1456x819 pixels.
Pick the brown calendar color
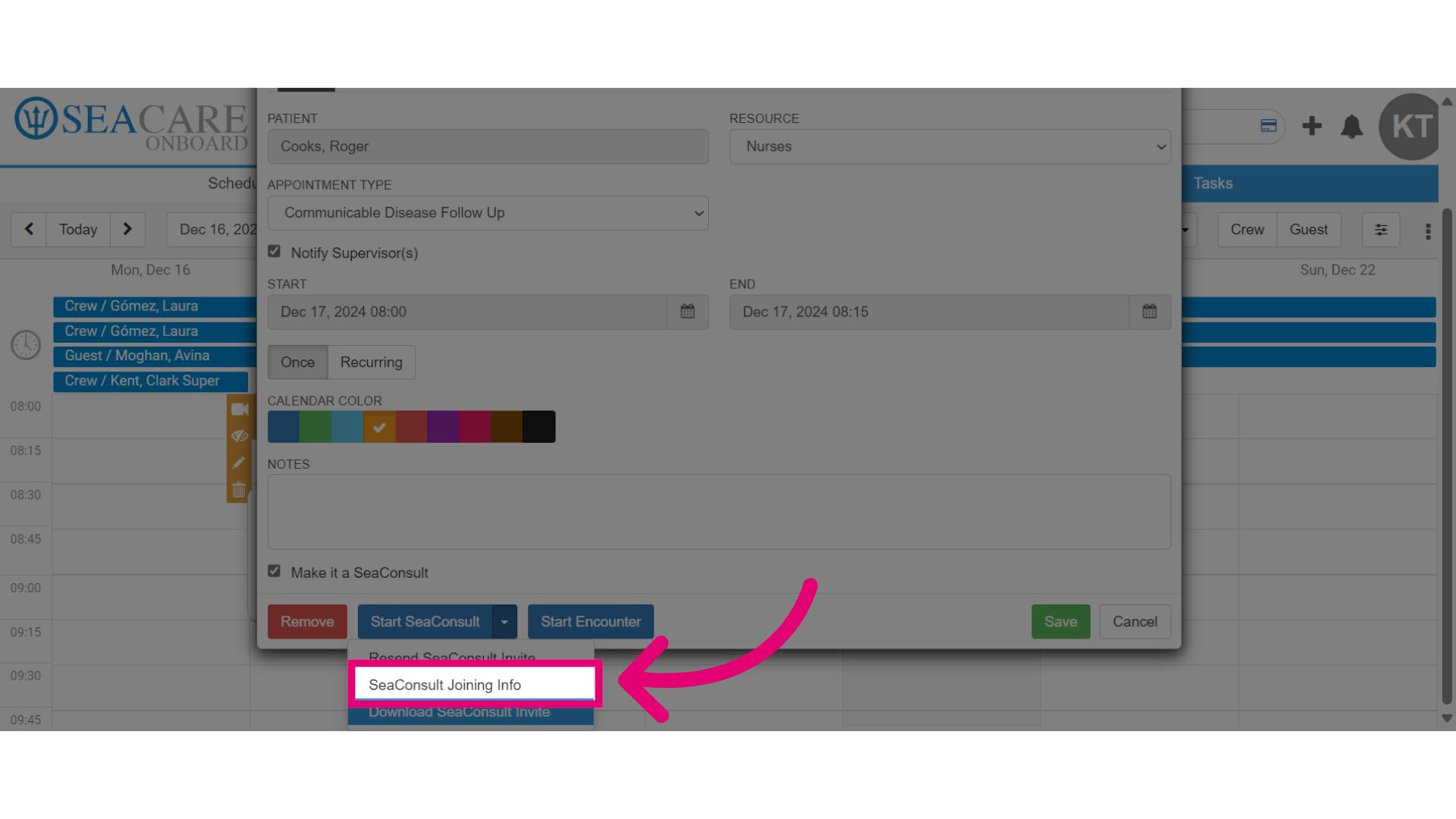pyautogui.click(x=507, y=427)
